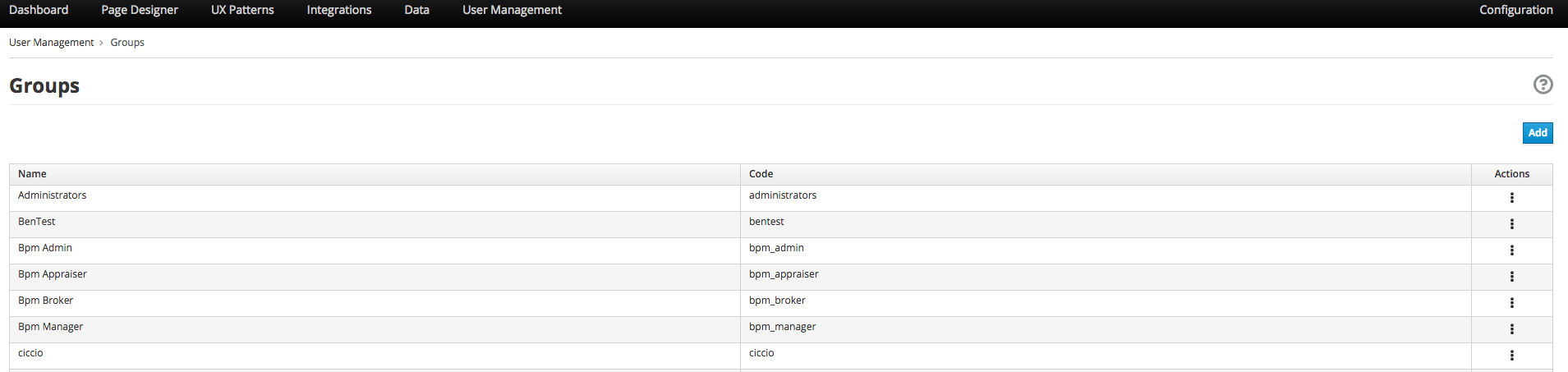Viewport: 1568px width, 372px height.
Task: Select the BenTest name cell
Action: pos(375,224)
